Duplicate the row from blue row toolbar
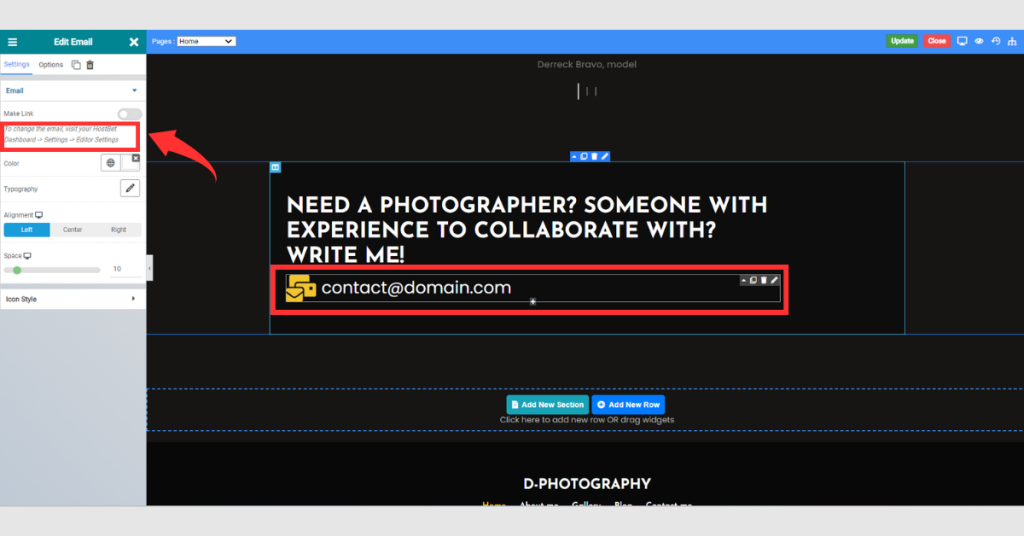This screenshot has height=536, width=1024. point(584,157)
